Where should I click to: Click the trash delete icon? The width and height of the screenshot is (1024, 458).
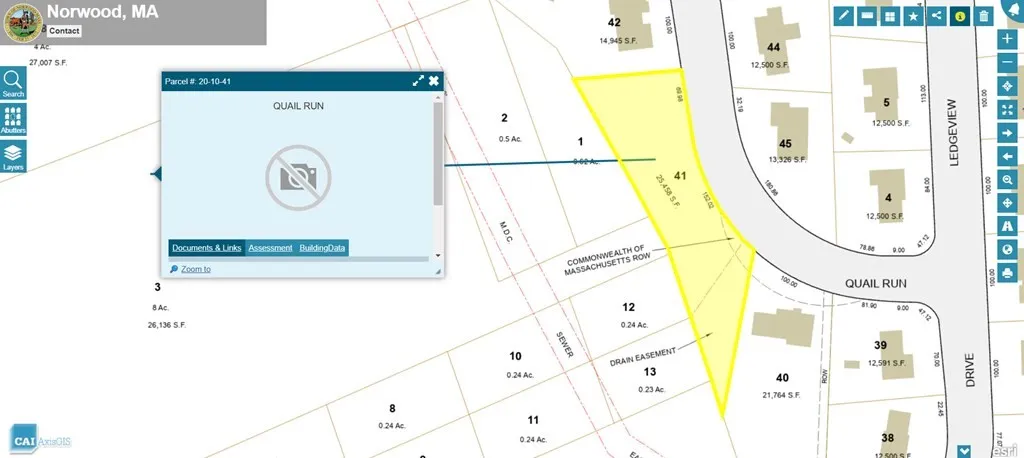point(984,15)
